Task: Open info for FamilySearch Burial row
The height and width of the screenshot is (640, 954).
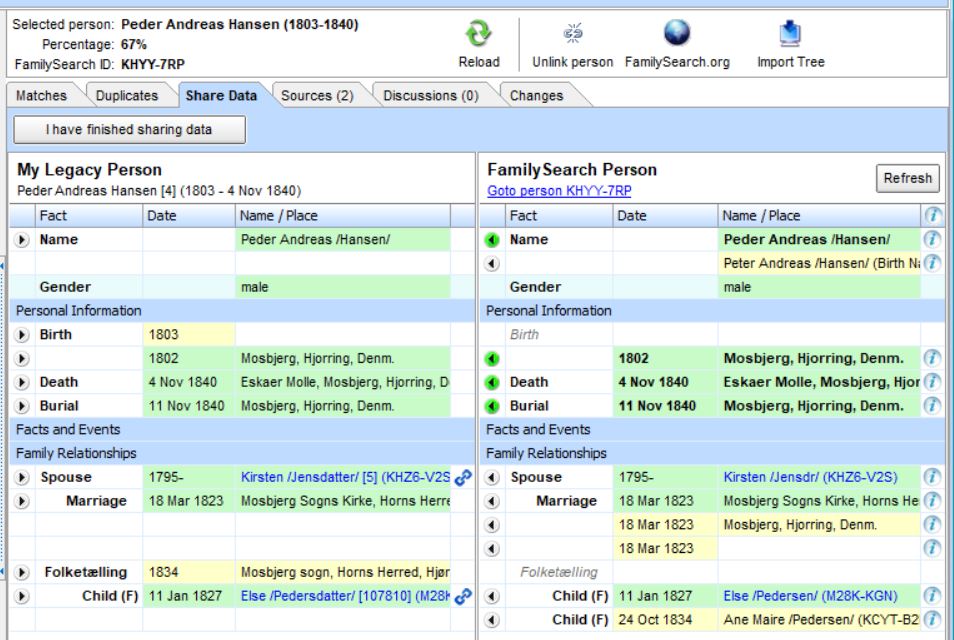Action: (x=933, y=405)
